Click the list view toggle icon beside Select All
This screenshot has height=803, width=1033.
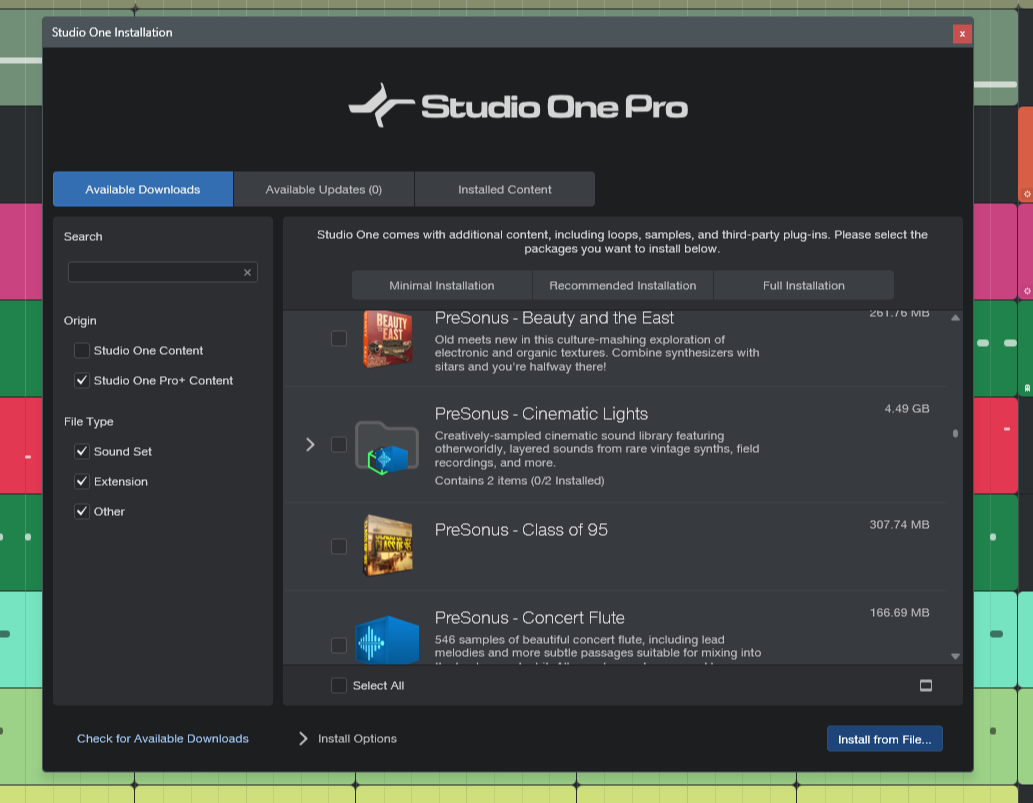[x=926, y=686]
